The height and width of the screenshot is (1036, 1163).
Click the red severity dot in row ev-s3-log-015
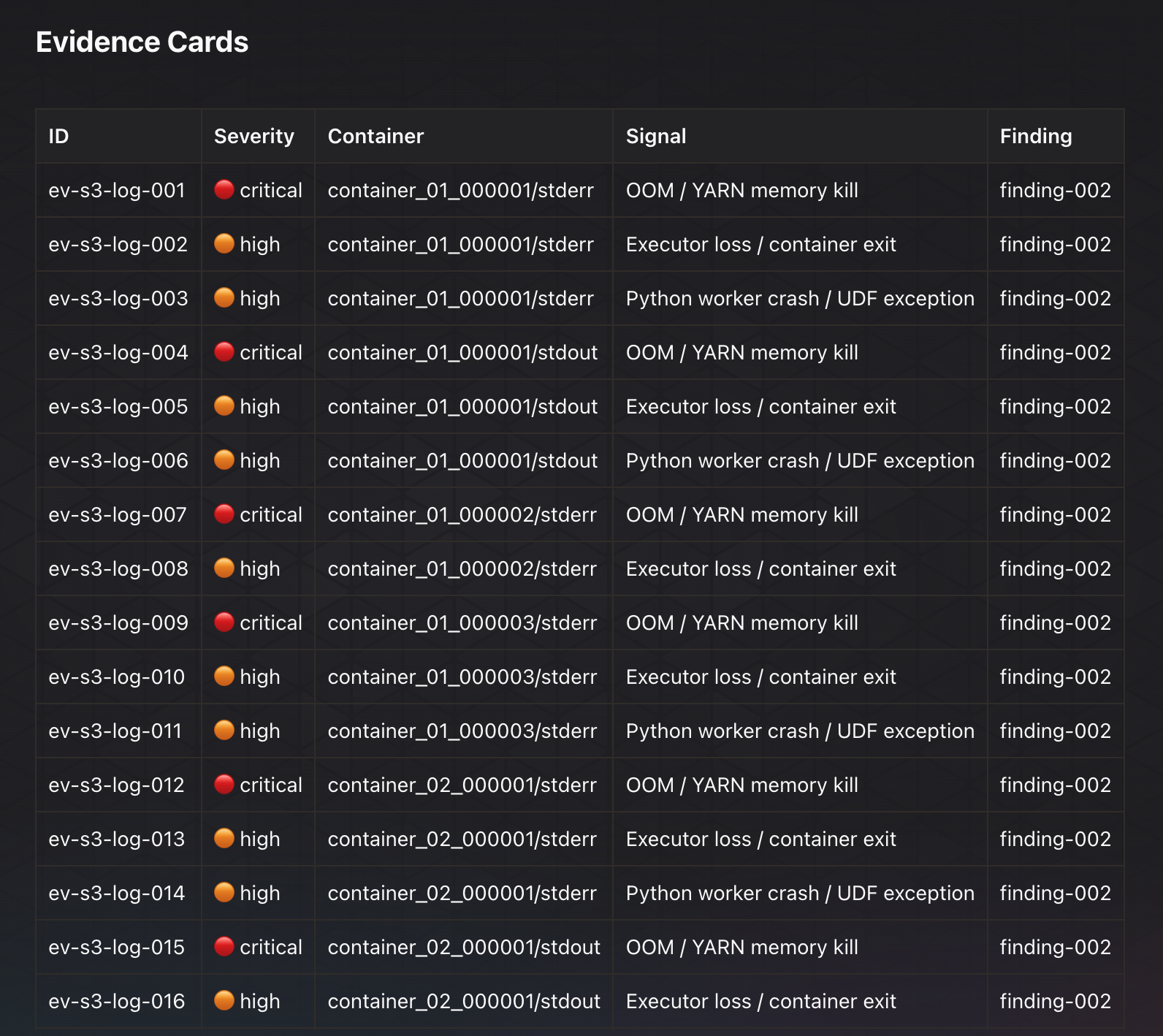(224, 947)
